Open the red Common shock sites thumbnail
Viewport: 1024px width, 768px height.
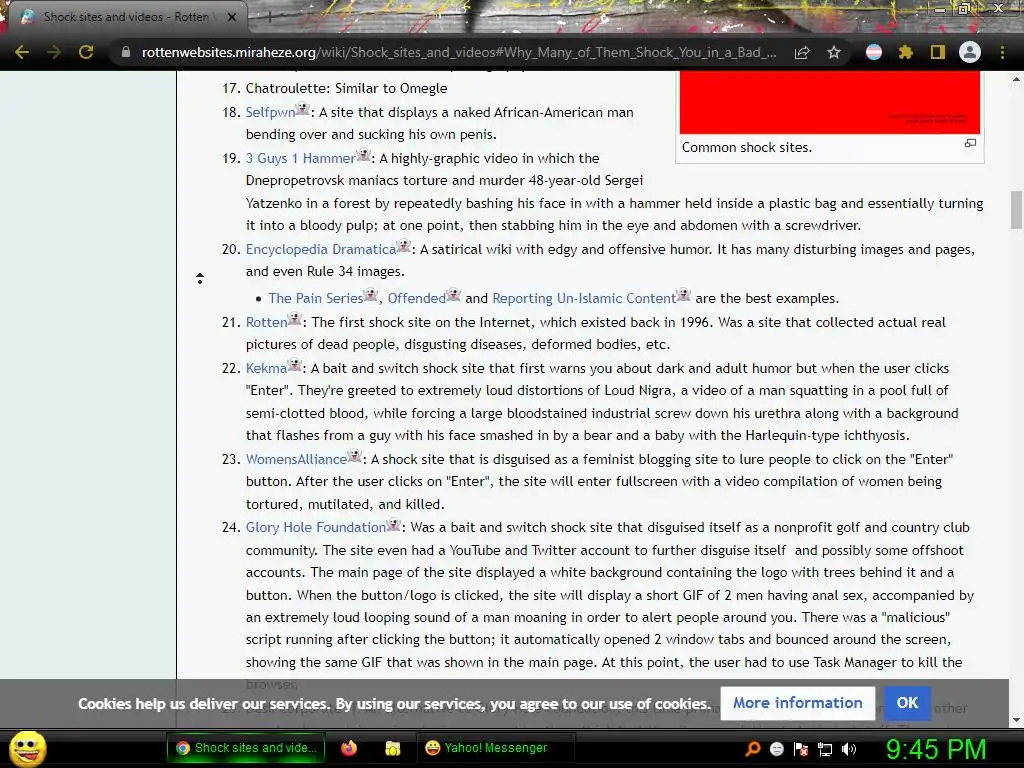pyautogui.click(x=829, y=103)
